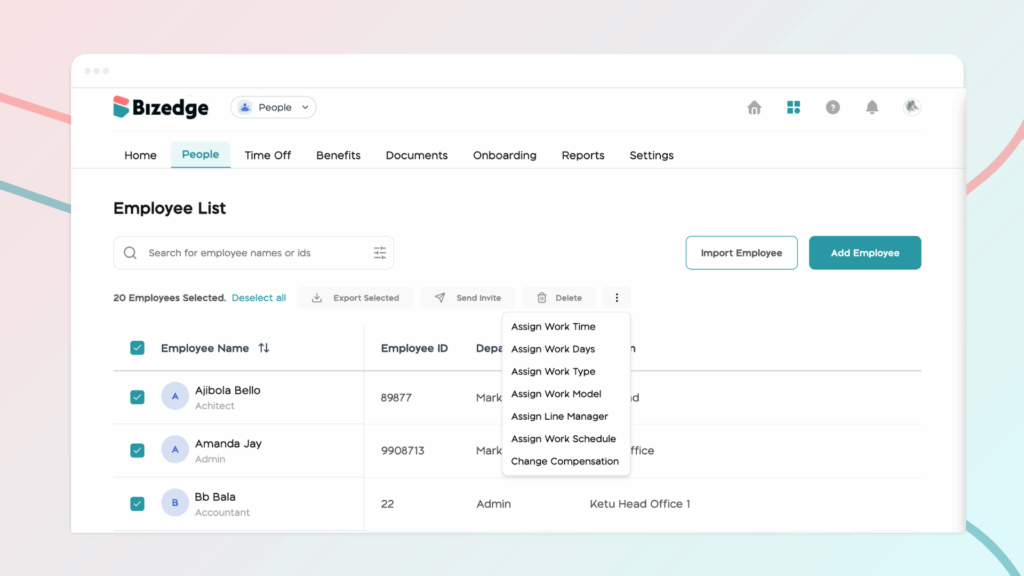The height and width of the screenshot is (576, 1024).
Task: Deselect Bb Bala's checkbox
Action: pos(137,504)
